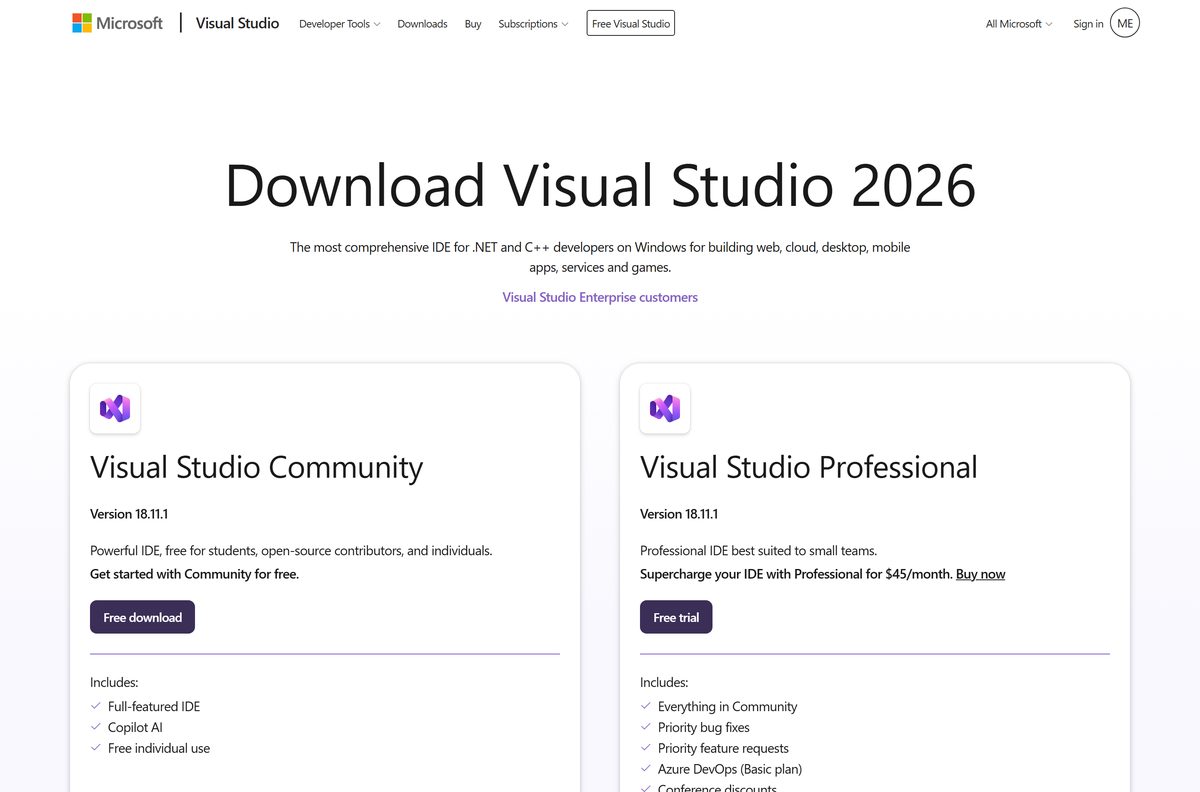This screenshot has width=1200, height=792.
Task: Click the Azure DevOps (Basic plan) item
Action: (730, 769)
